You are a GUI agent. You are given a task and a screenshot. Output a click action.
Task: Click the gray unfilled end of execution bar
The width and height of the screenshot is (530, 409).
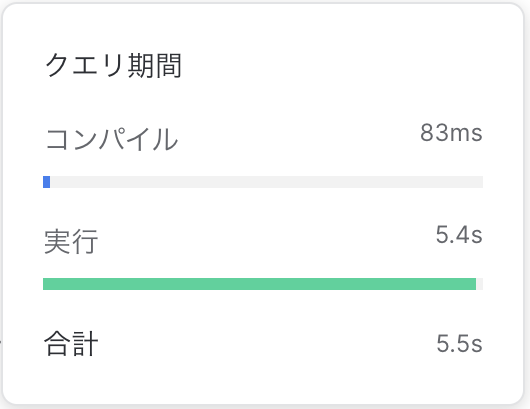479,284
